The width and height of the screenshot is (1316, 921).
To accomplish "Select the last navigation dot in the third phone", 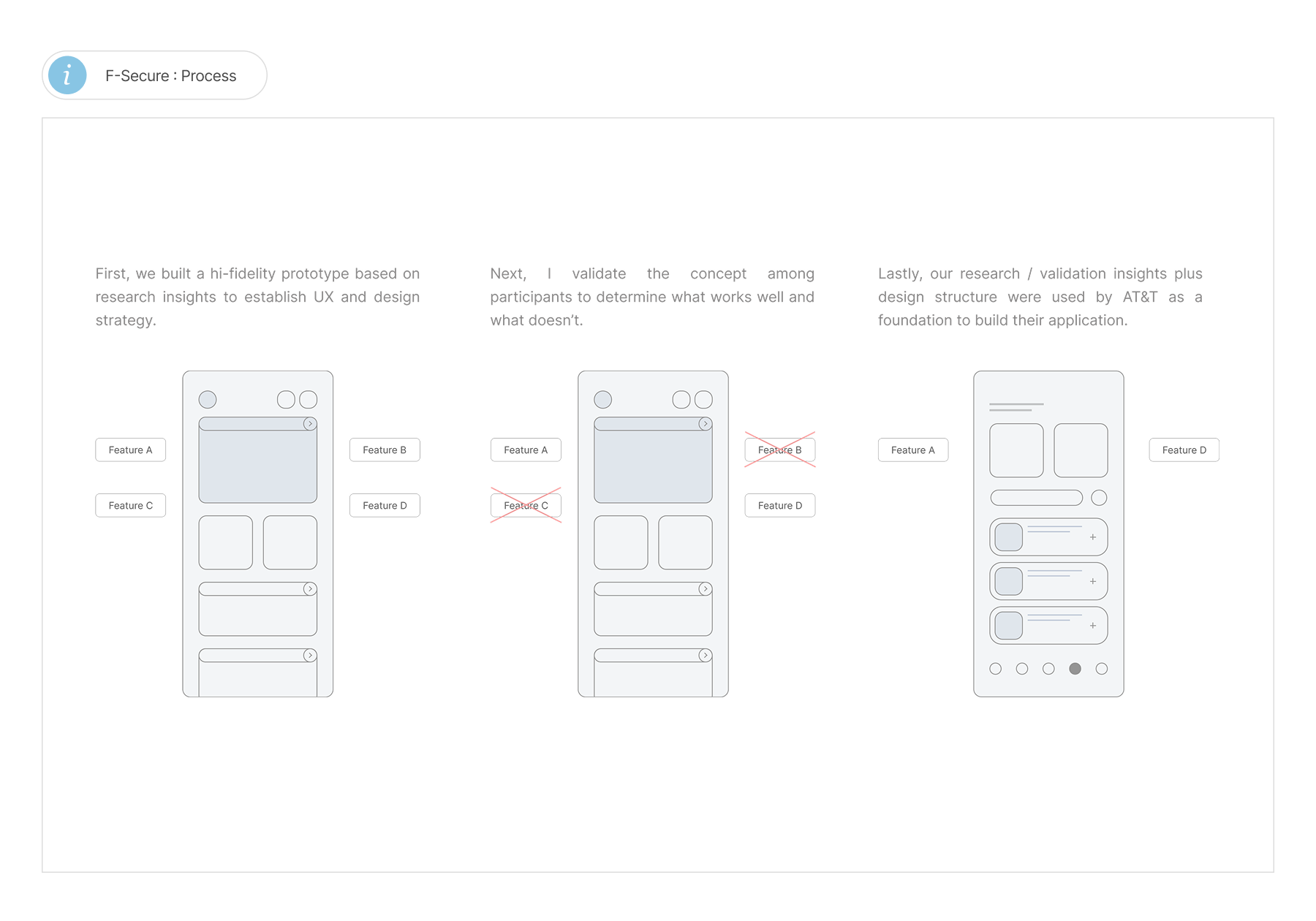I will pyautogui.click(x=1102, y=669).
